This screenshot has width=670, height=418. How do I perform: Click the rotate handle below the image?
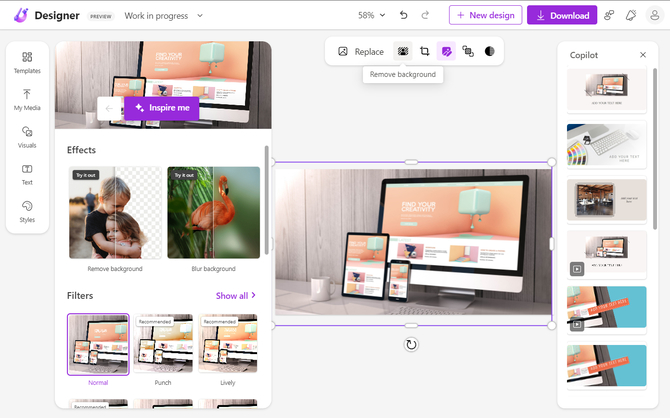point(411,344)
